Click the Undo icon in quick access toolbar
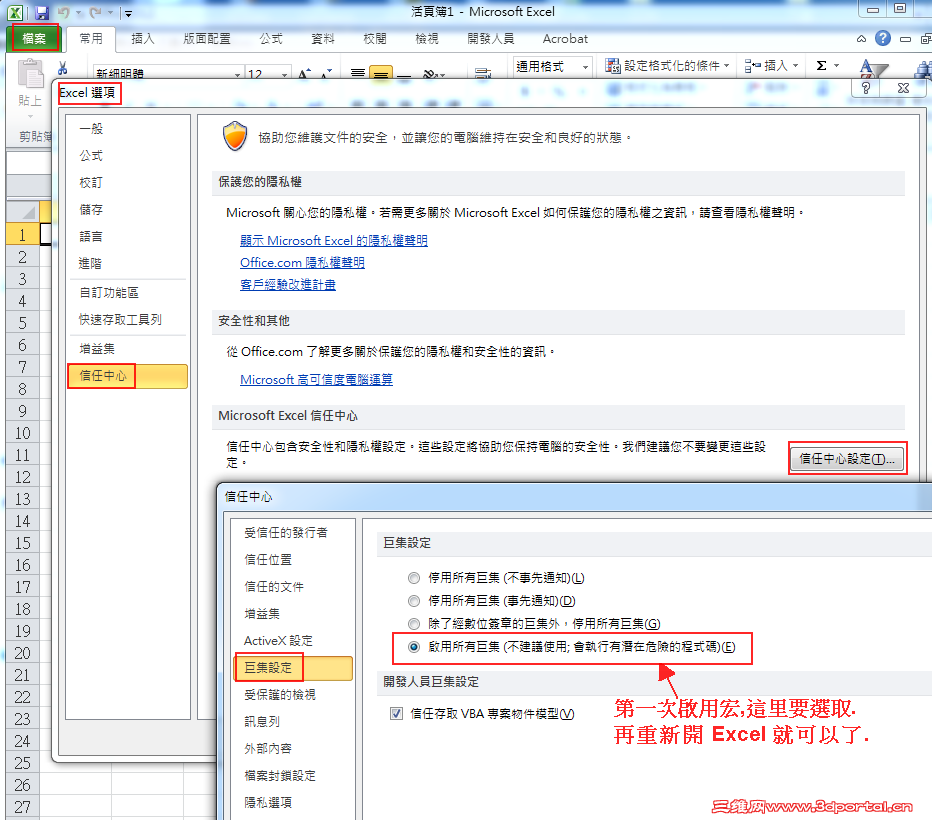The image size is (932, 820). 63,12
